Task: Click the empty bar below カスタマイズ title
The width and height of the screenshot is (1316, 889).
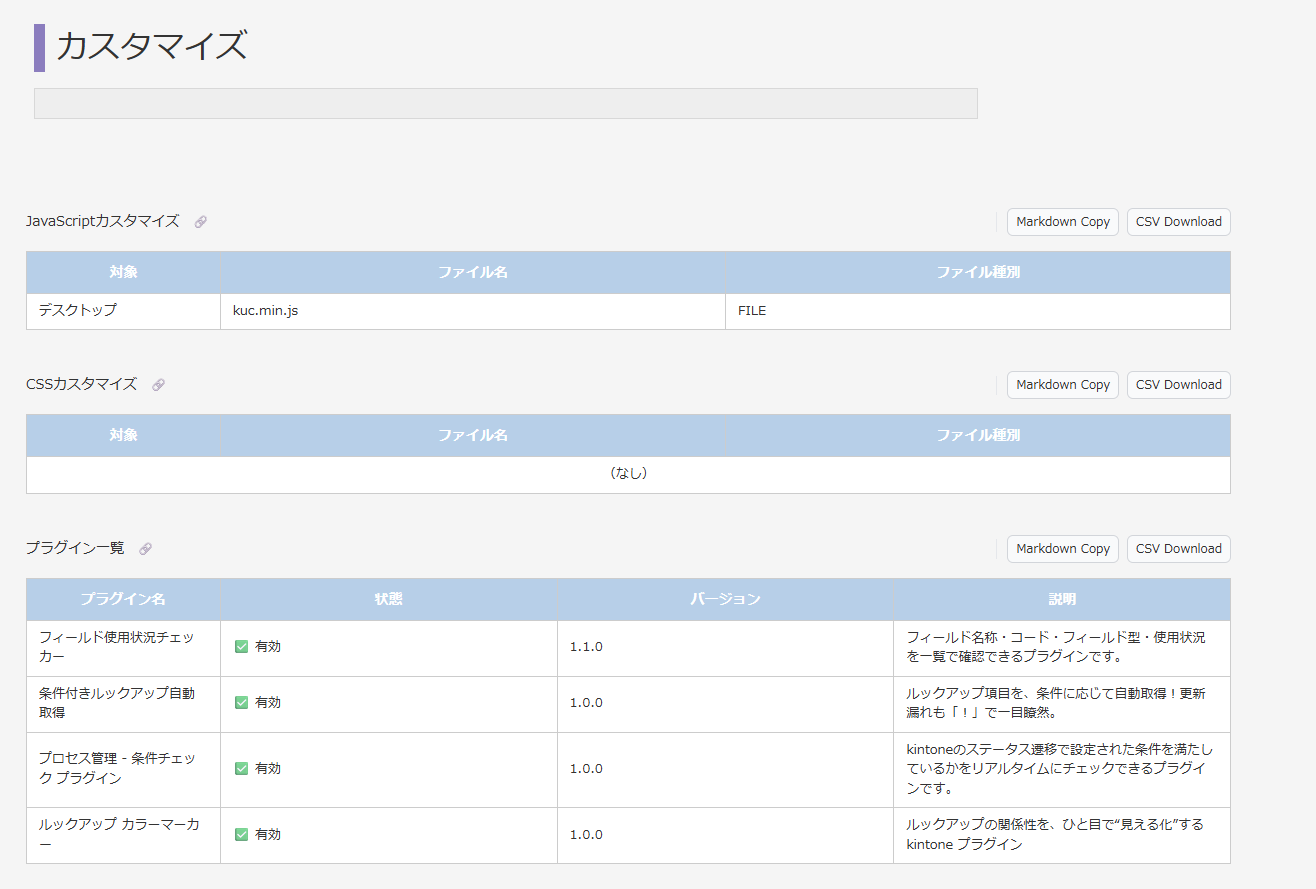Action: (x=506, y=104)
